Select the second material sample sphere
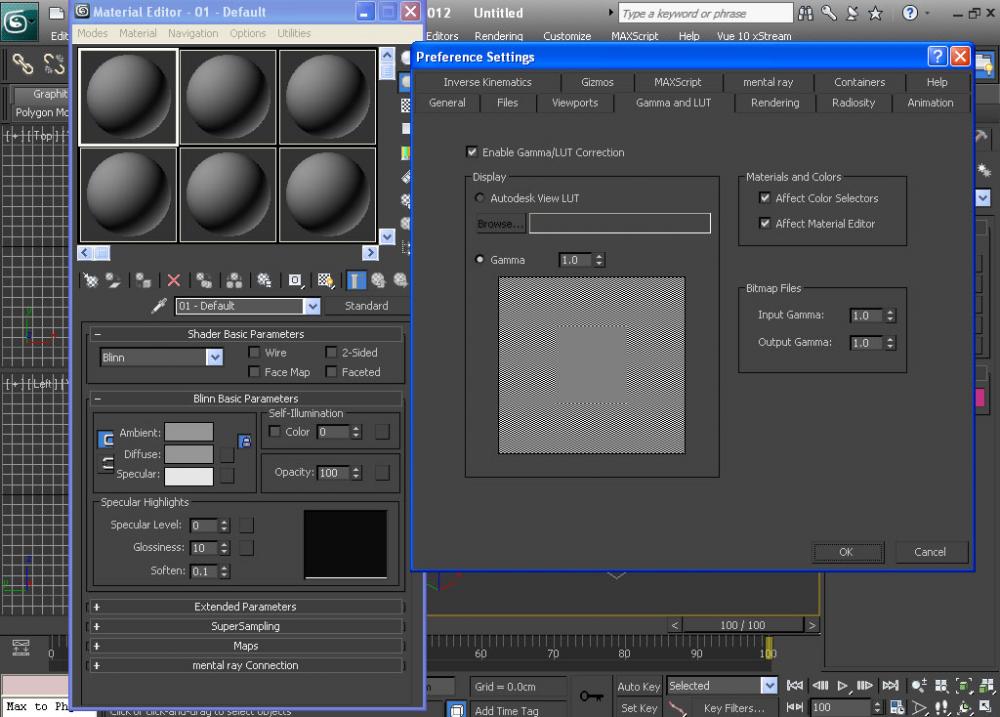Screen dimensions: 1000x717 [x=228, y=97]
